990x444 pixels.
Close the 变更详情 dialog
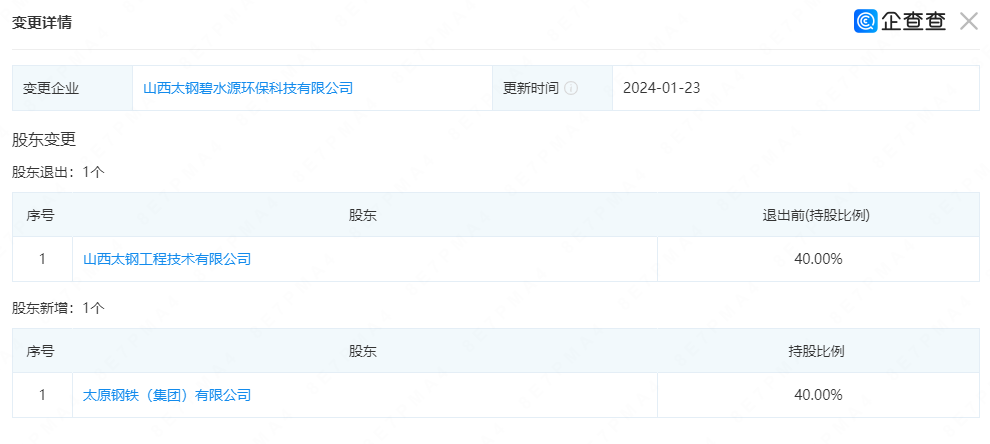coord(968,22)
